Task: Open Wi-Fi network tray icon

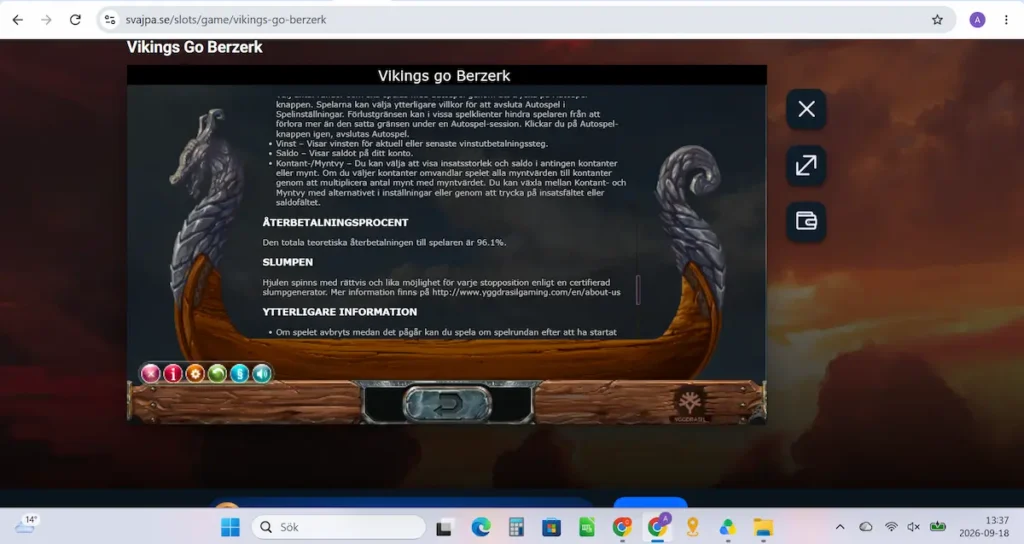Action: pyautogui.click(x=891, y=527)
